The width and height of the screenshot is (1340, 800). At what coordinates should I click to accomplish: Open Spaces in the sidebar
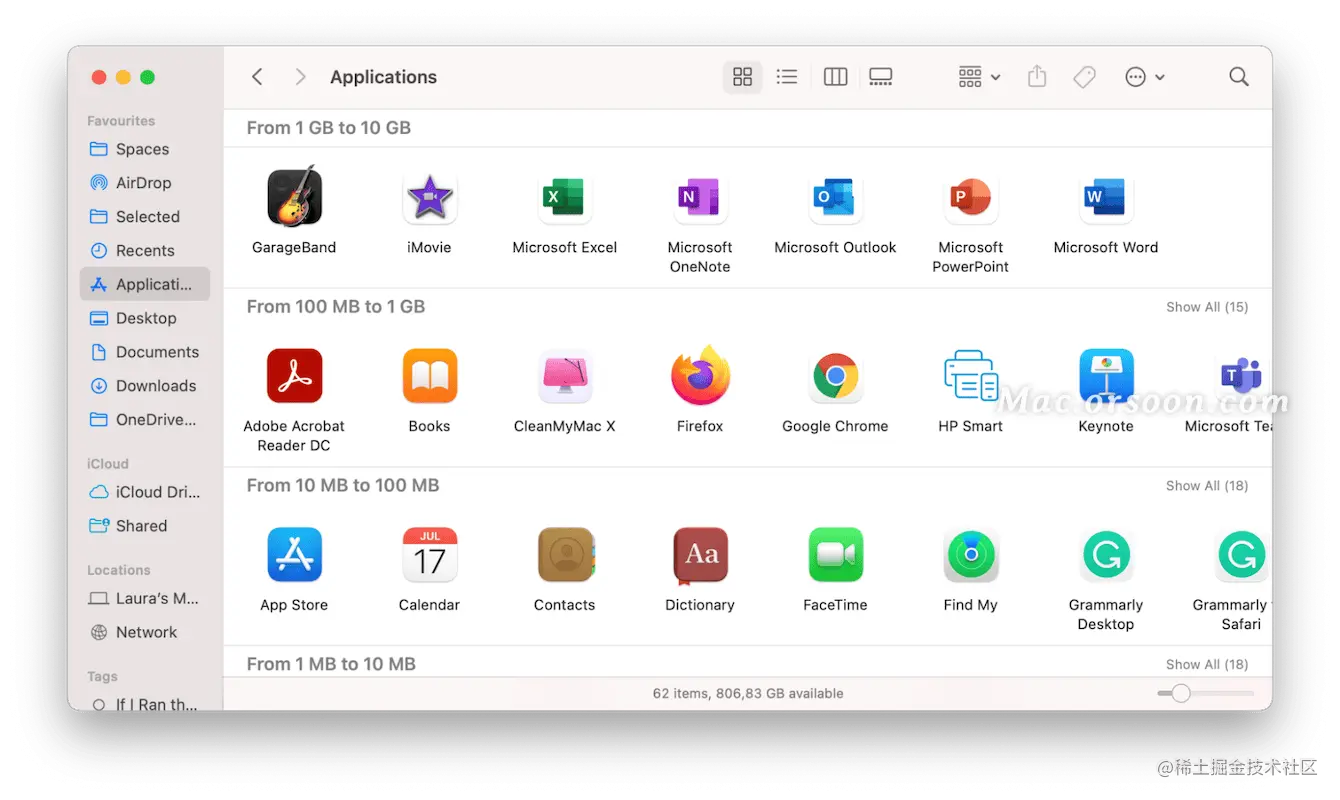(x=145, y=149)
